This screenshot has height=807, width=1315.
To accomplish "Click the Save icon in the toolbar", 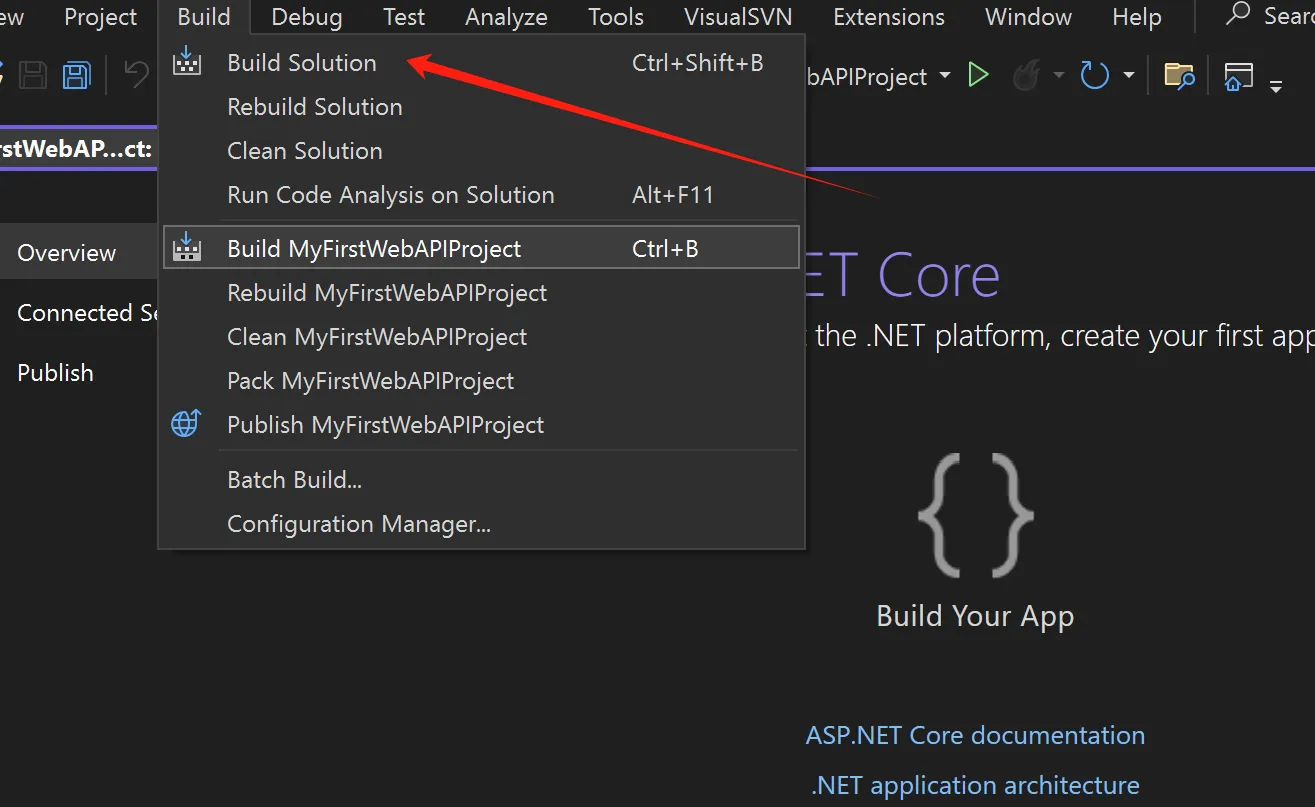I will click(34, 76).
